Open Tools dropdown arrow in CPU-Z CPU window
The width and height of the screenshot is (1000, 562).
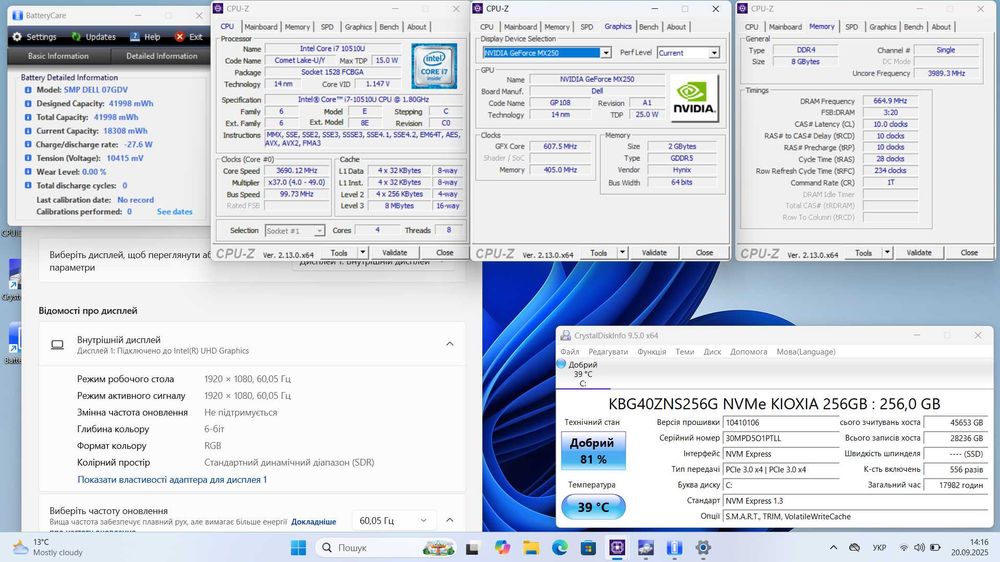pos(362,253)
